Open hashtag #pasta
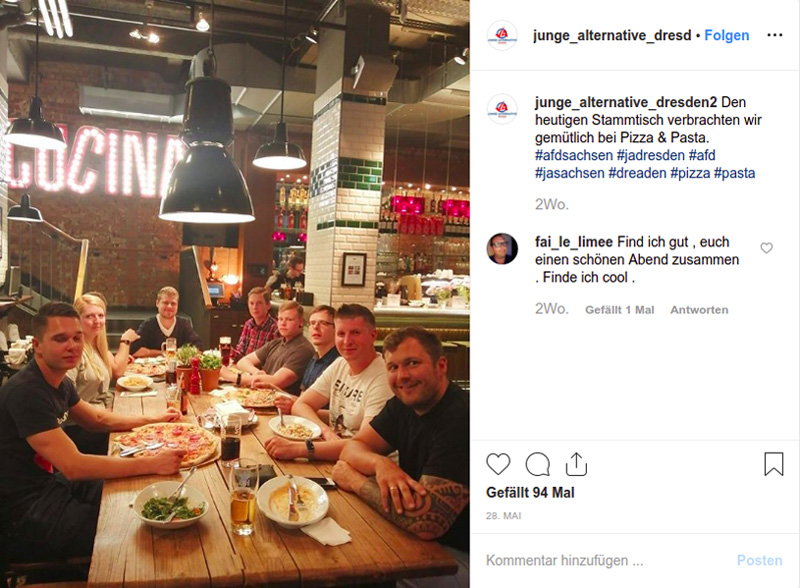800x588 pixels. [734, 173]
